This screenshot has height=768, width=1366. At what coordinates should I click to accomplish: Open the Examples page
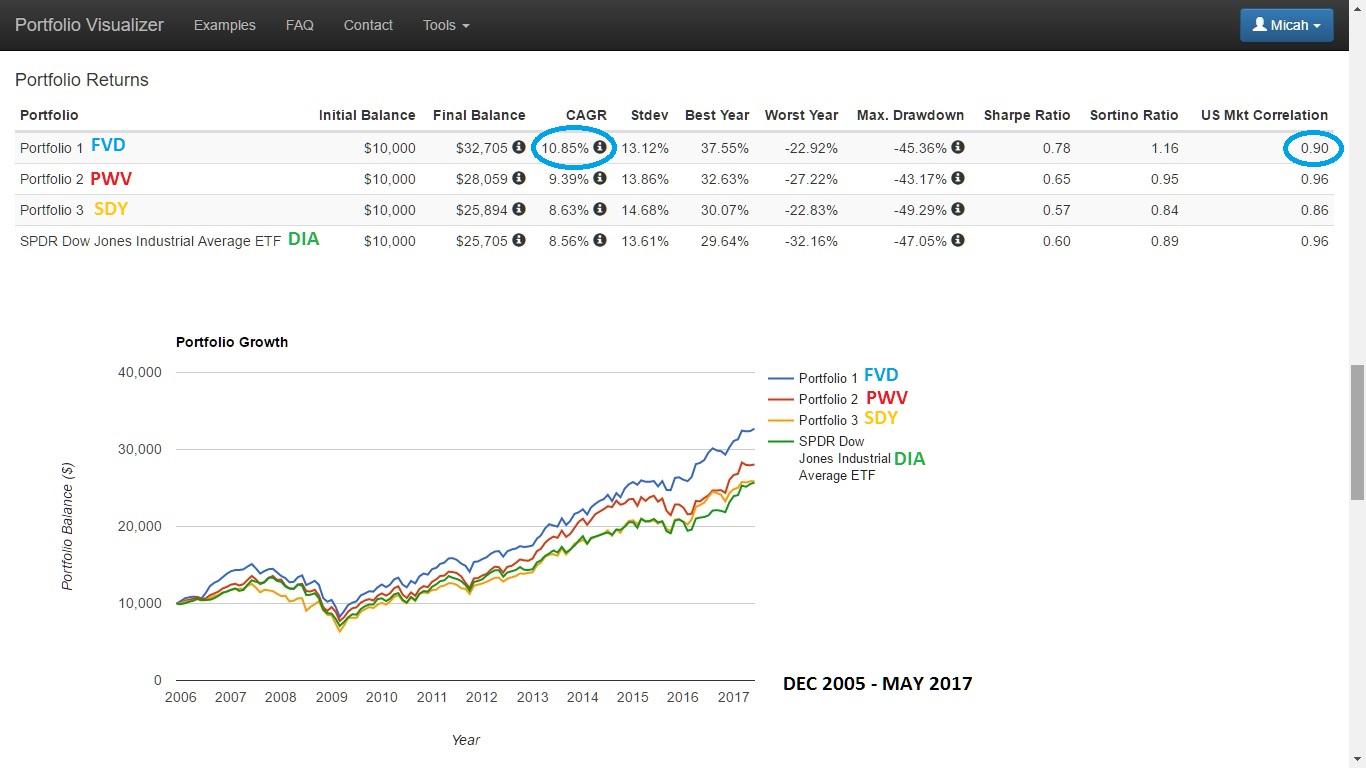point(225,25)
